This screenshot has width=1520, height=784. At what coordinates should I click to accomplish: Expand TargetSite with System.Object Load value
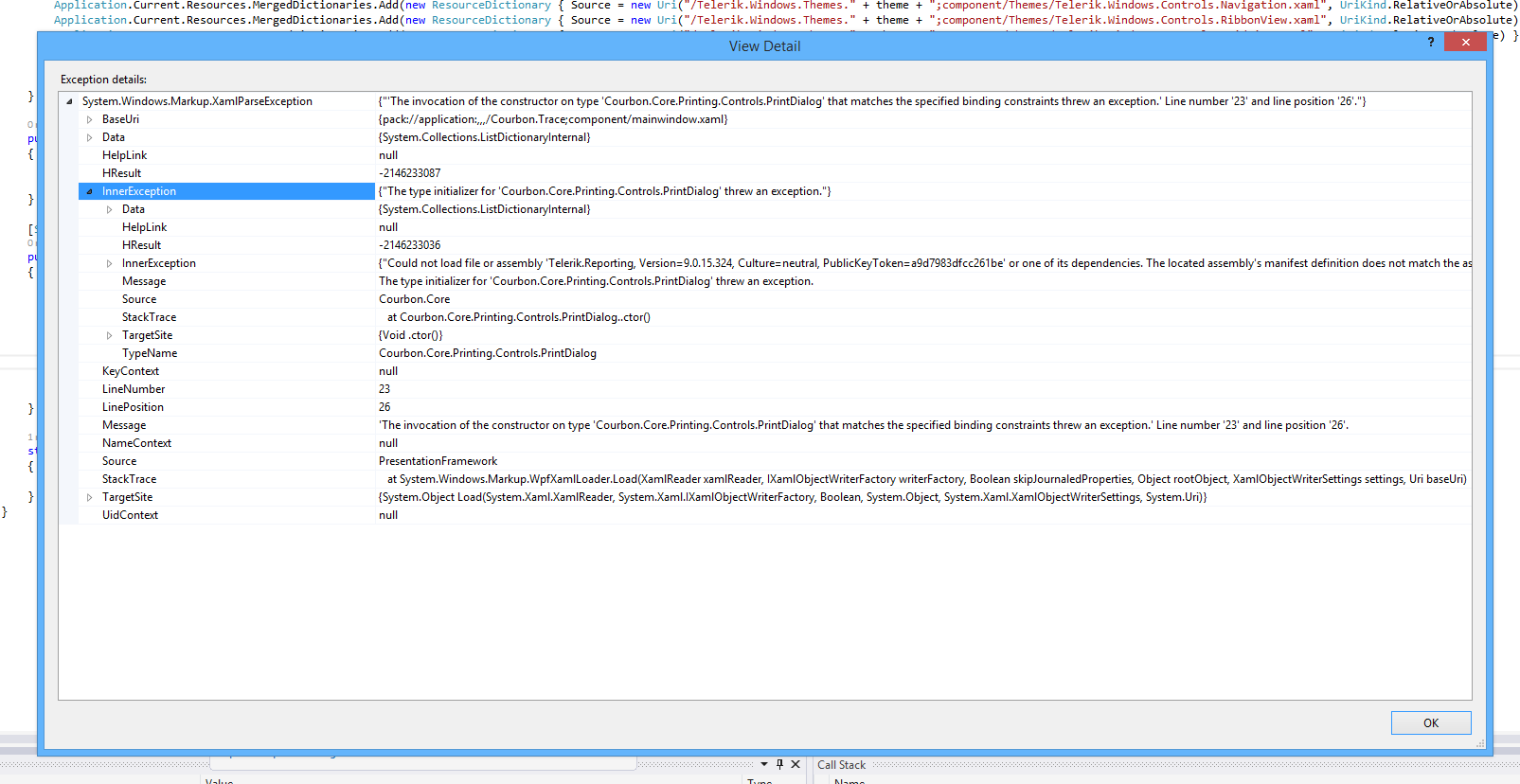pos(90,497)
